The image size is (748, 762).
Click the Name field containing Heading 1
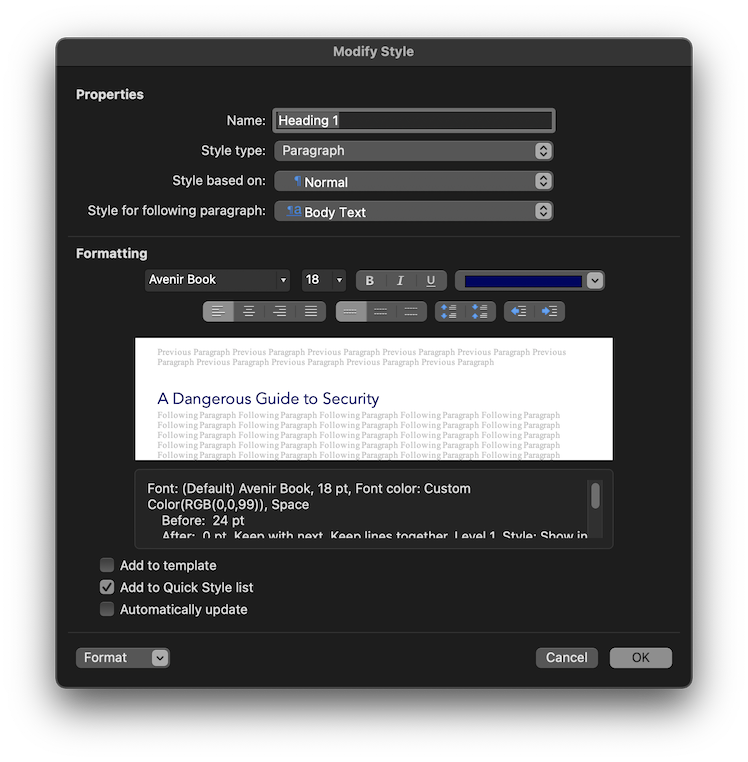413,121
